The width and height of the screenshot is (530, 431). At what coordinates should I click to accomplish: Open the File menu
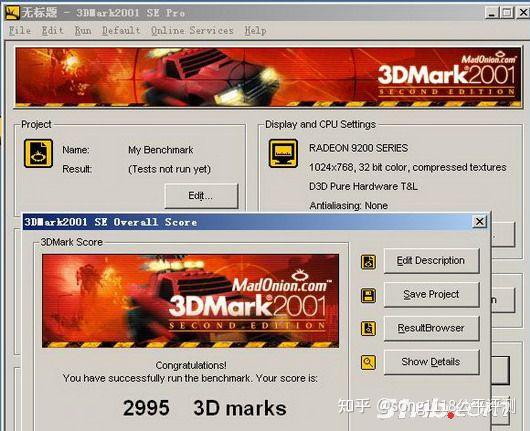coord(20,30)
